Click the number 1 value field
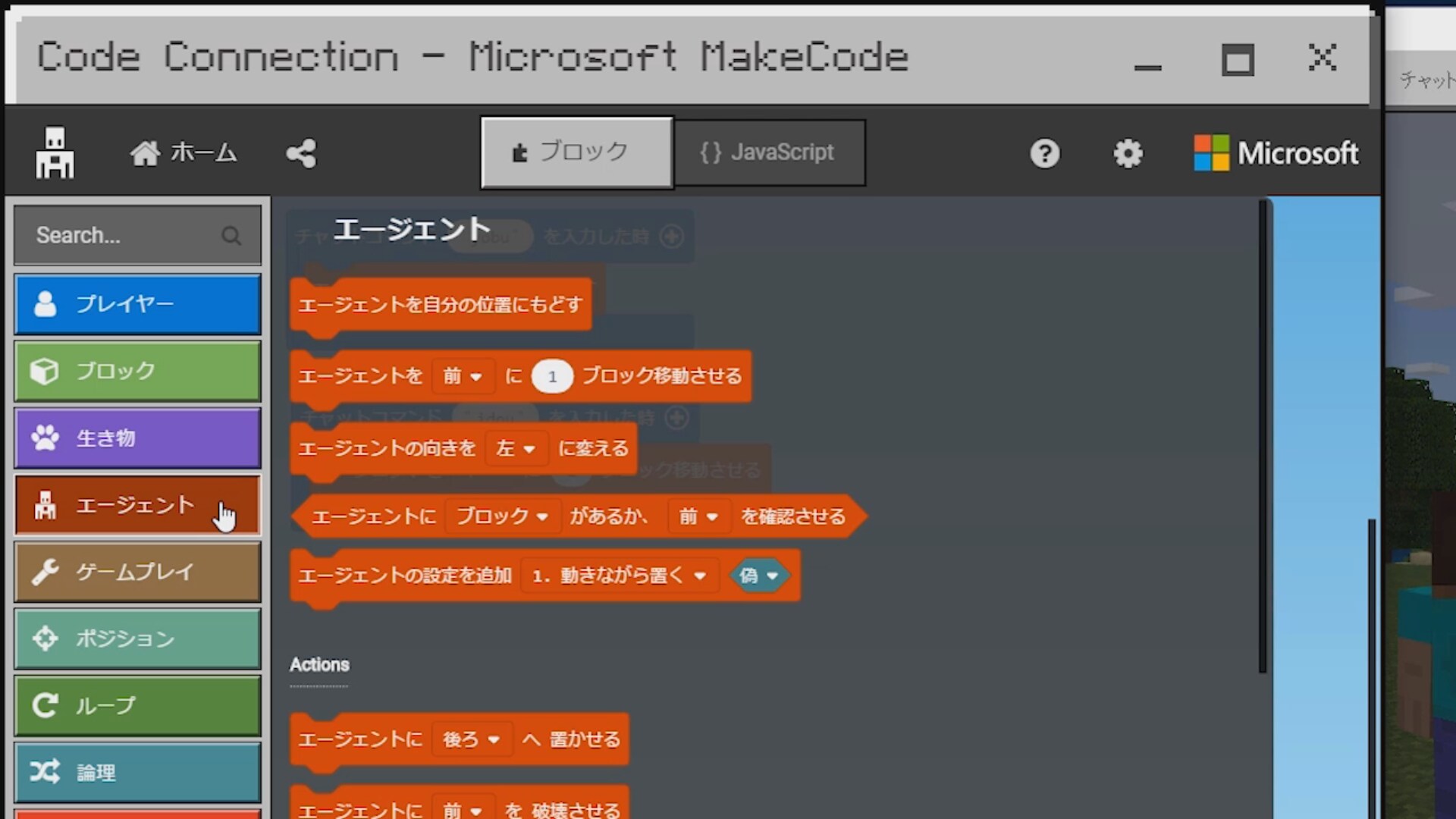Viewport: 1456px width, 819px height. point(551,377)
